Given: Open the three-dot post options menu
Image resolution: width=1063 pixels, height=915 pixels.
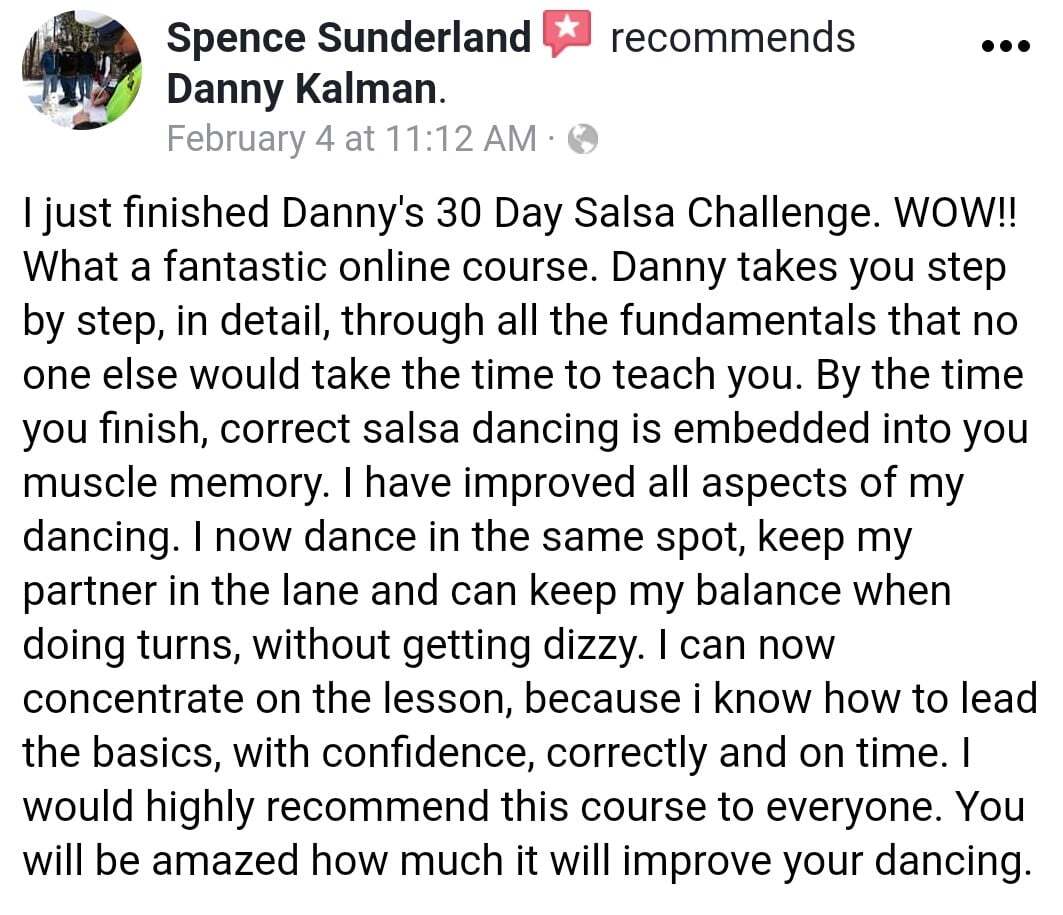Looking at the screenshot, I should 1006,46.
